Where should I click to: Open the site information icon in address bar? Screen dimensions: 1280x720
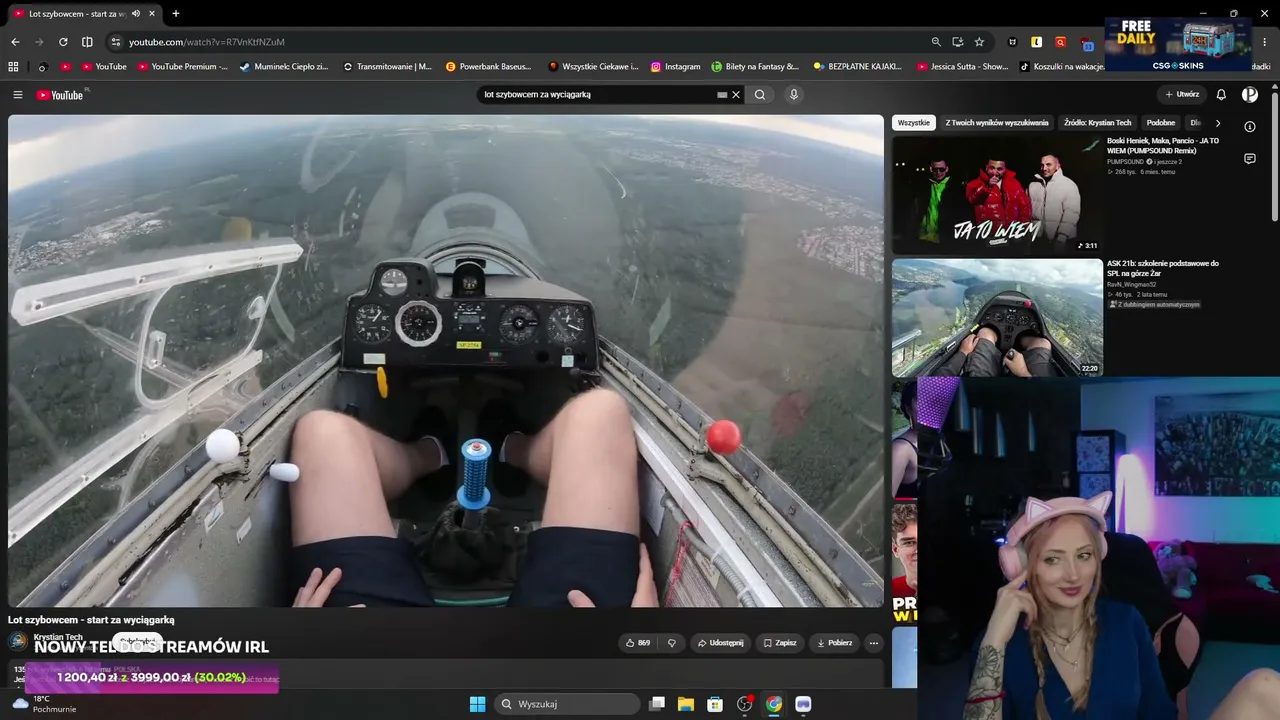pyautogui.click(x=115, y=42)
